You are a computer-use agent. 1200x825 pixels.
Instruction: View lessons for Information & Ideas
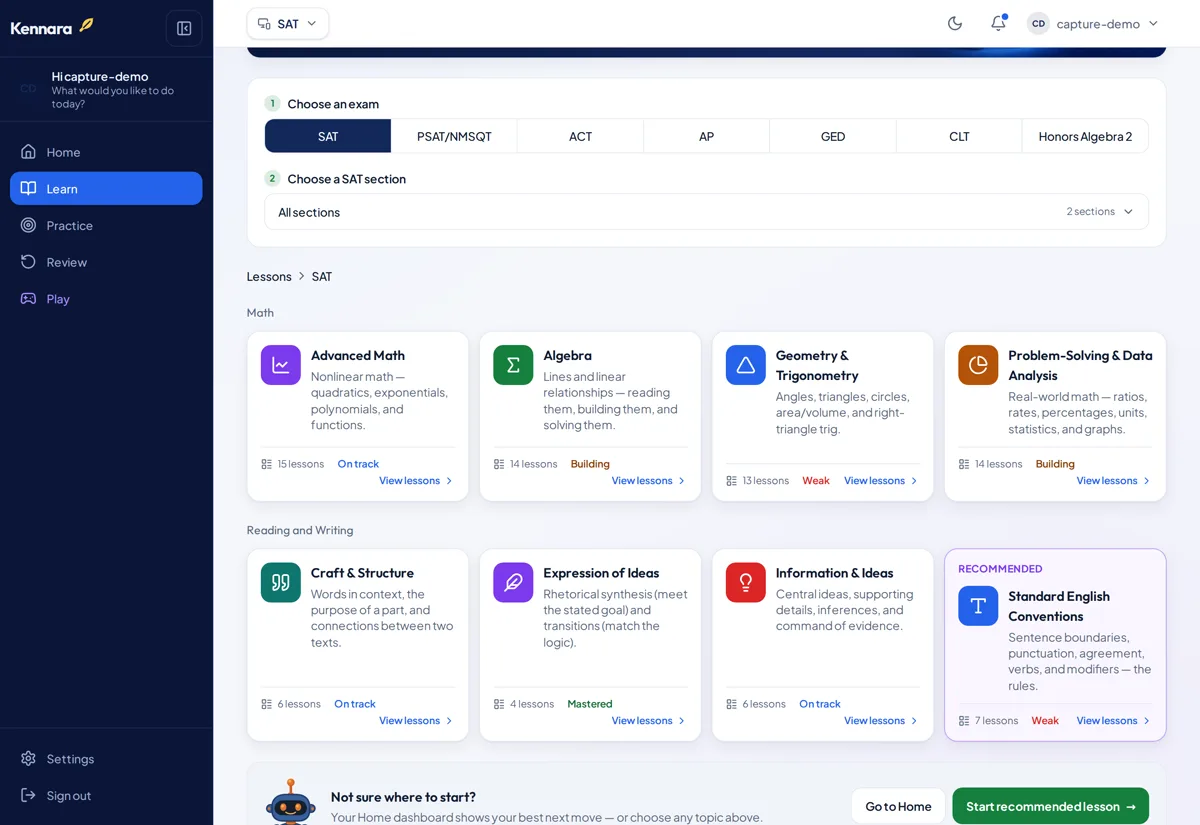(x=881, y=721)
